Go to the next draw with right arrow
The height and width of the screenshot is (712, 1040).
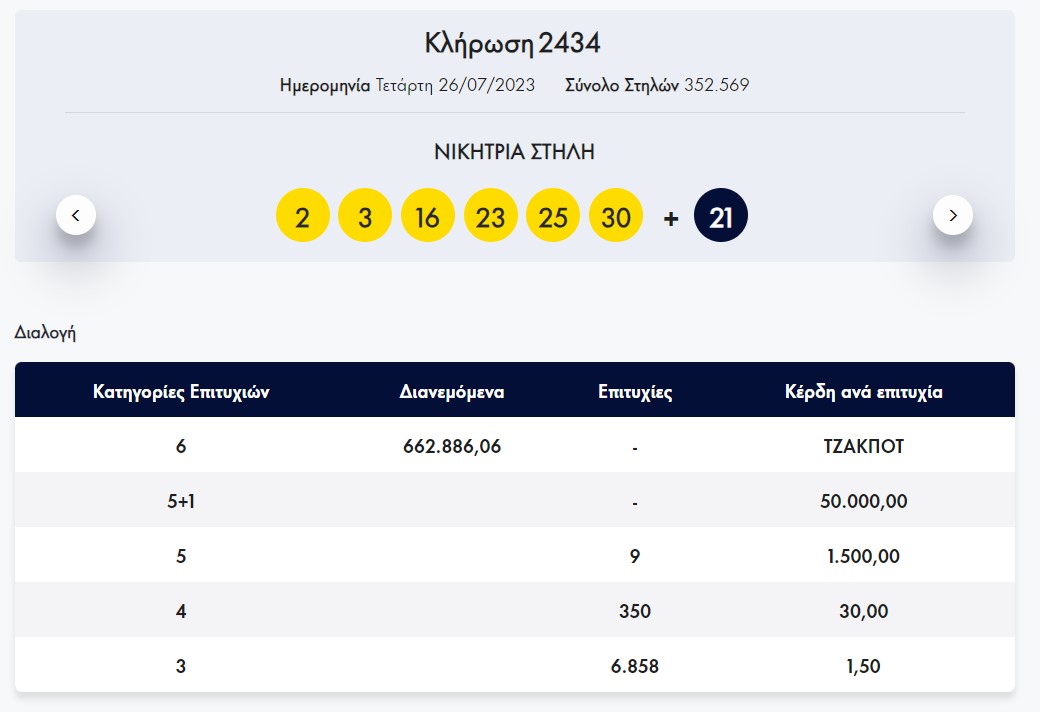coord(952,215)
